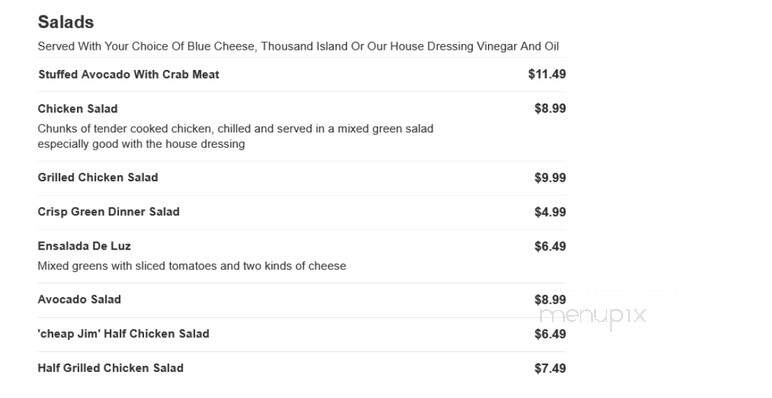
Task: Click the $8.99 Avocado Salad price
Action: click(x=550, y=299)
